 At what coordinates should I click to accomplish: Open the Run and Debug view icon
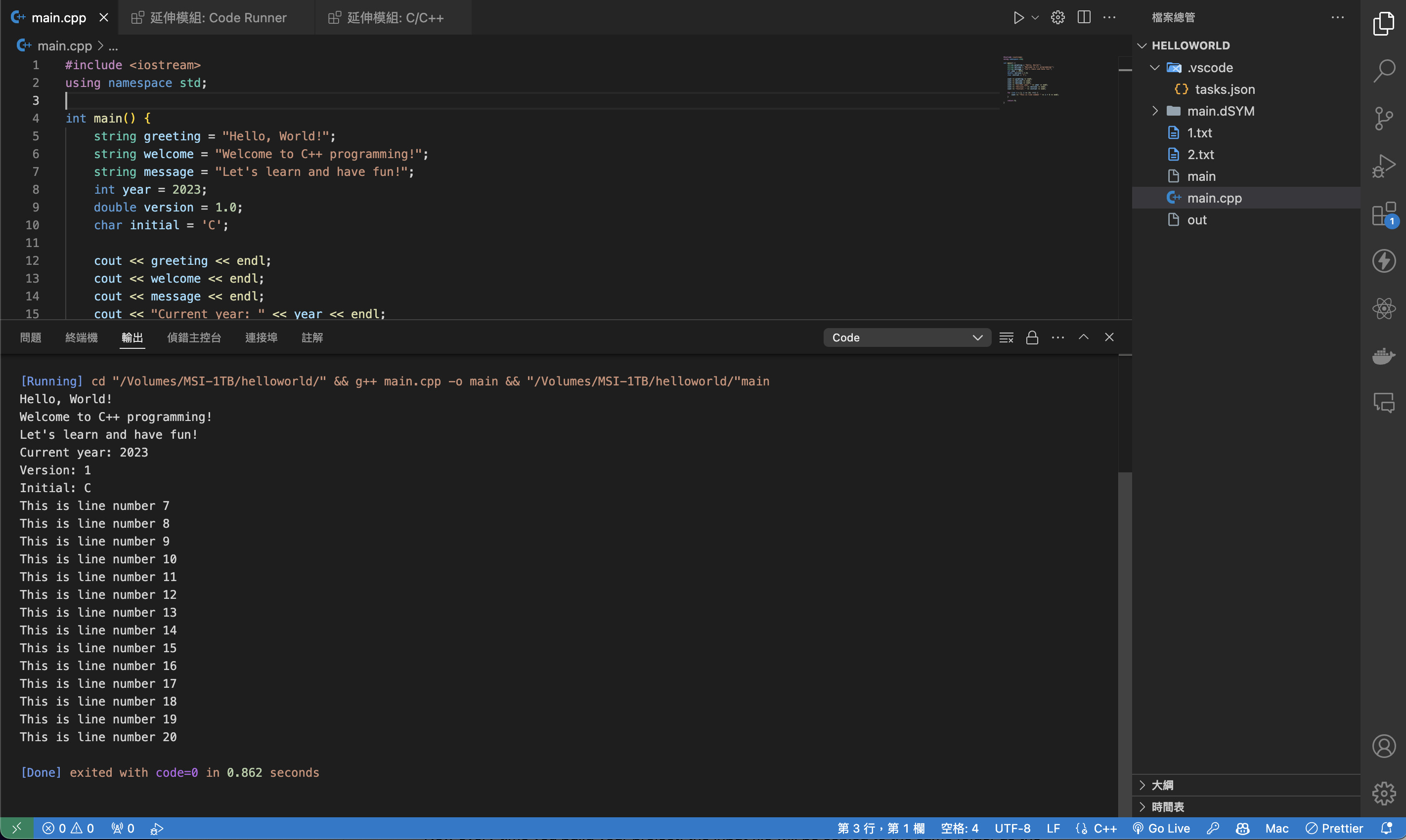pos(1383,166)
